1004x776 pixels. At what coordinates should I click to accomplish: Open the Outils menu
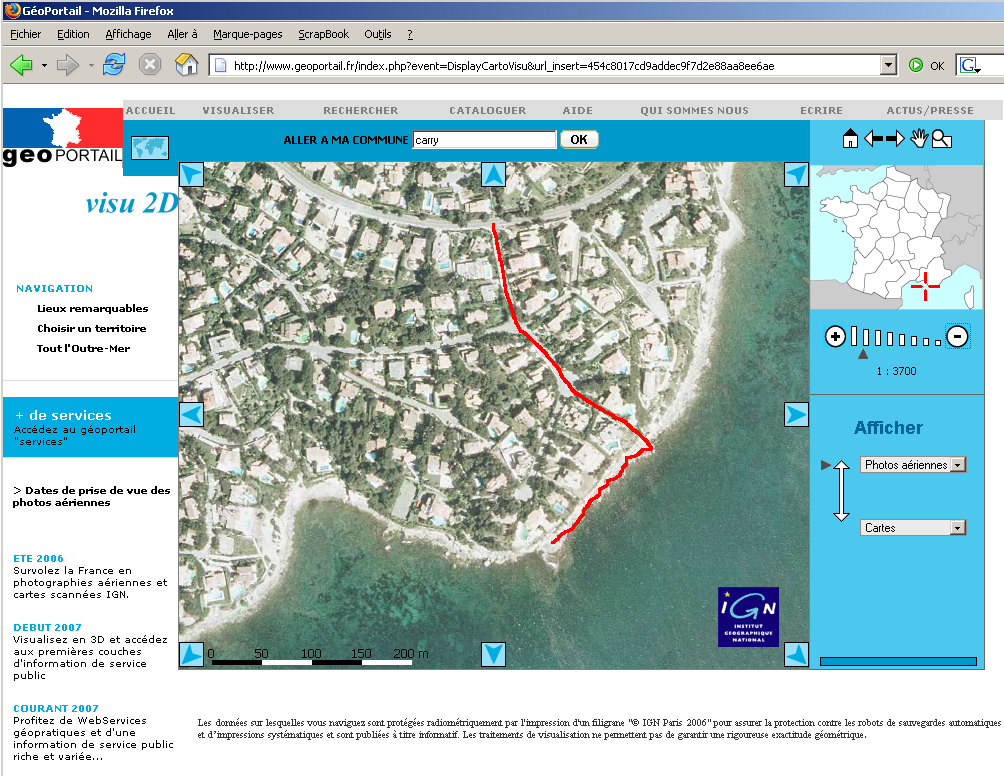click(x=378, y=34)
